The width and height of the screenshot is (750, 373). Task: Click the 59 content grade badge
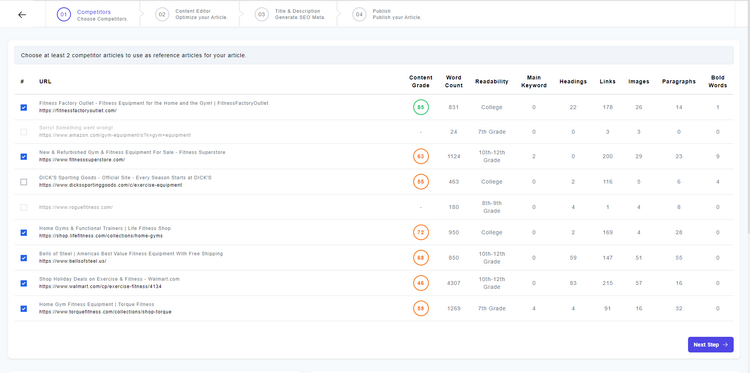point(421,308)
